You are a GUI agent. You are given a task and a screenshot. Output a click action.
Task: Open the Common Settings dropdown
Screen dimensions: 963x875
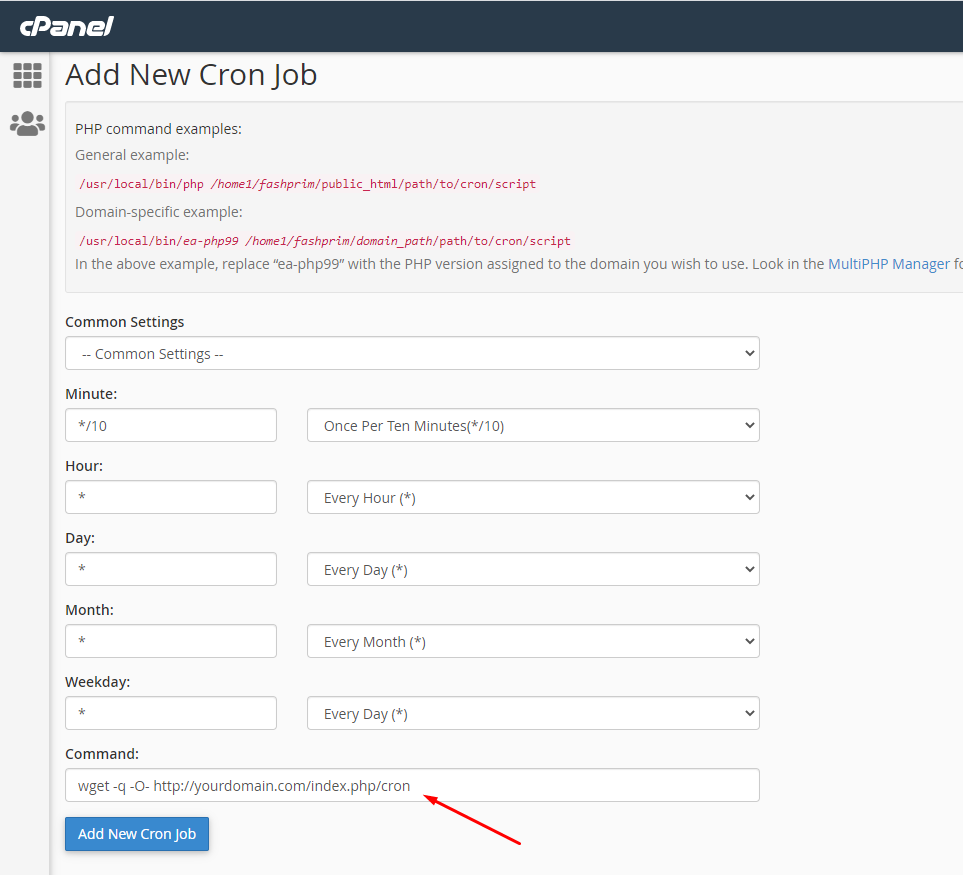coord(412,353)
